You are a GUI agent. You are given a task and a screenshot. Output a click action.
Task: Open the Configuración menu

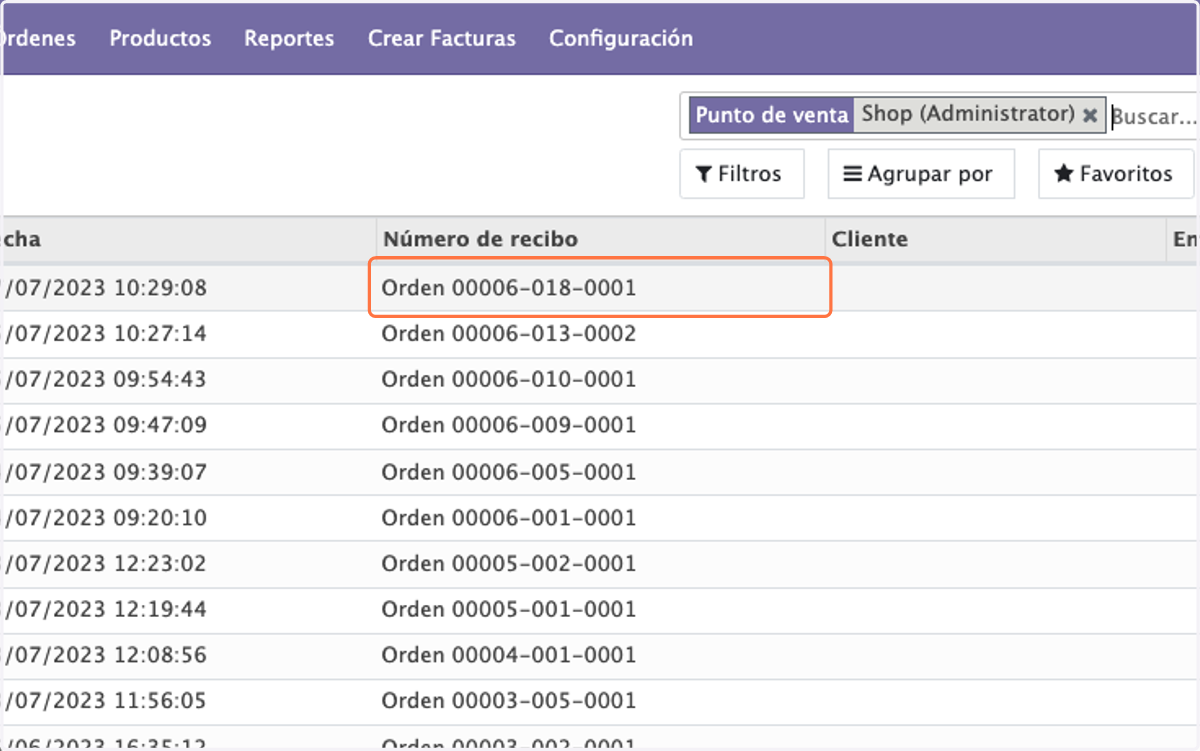pyautogui.click(x=621, y=38)
